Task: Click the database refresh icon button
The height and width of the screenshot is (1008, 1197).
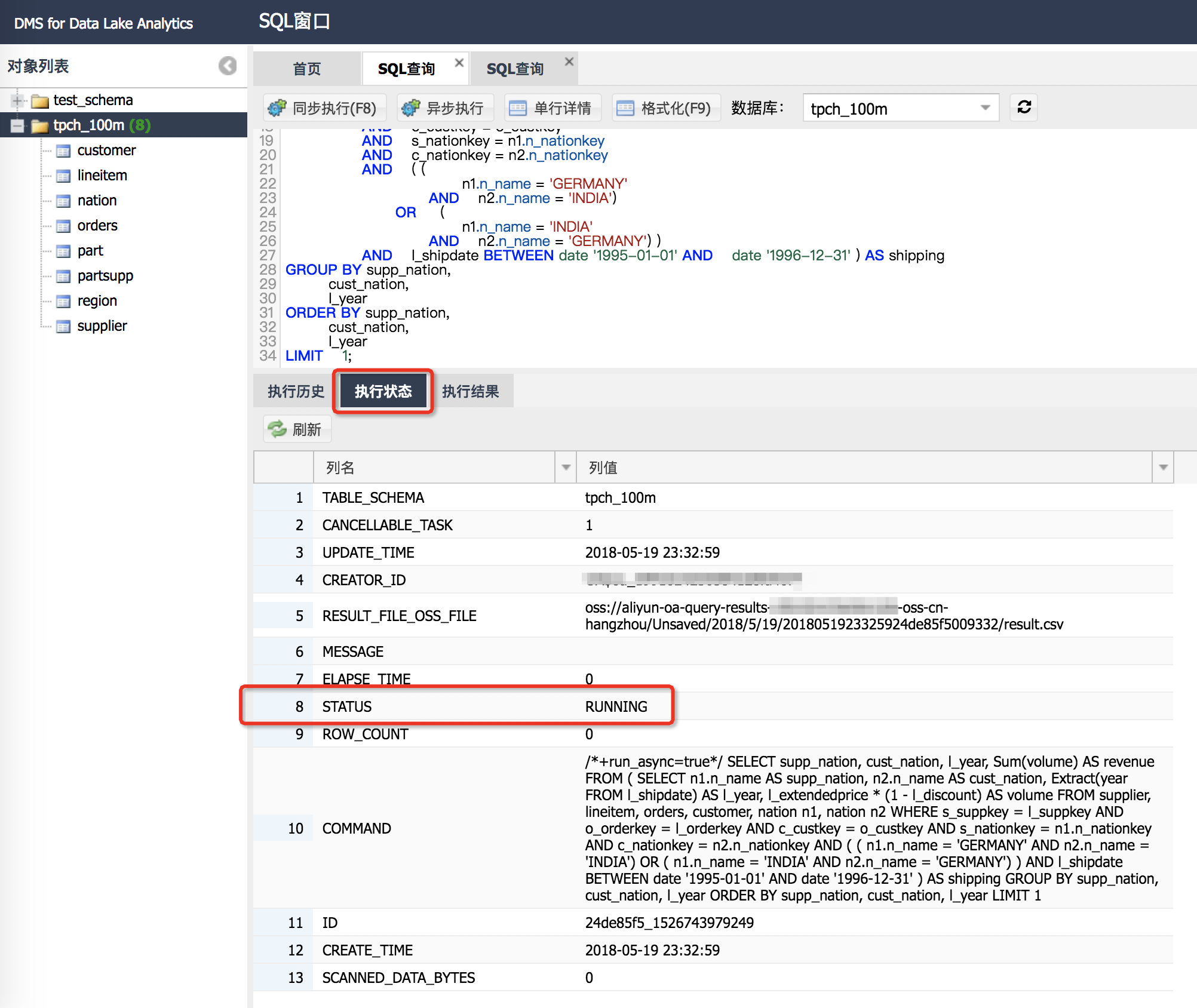Action: tap(1024, 107)
